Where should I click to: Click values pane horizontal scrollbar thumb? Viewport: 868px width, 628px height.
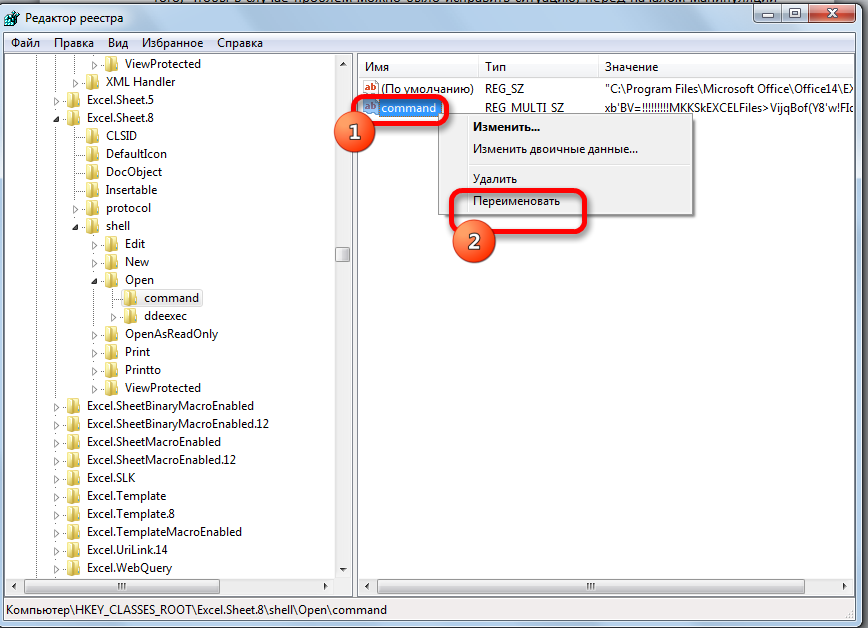[591, 586]
